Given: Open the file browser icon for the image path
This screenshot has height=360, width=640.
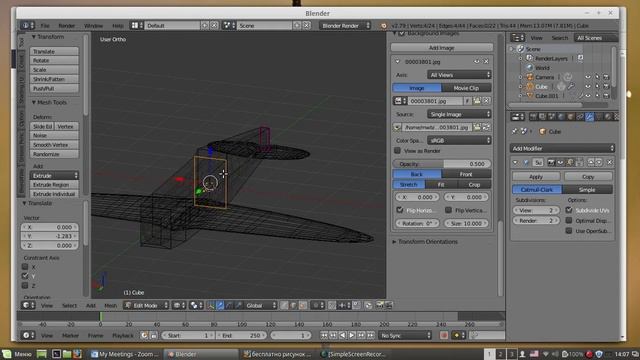Looking at the screenshot, I should click(477, 127).
